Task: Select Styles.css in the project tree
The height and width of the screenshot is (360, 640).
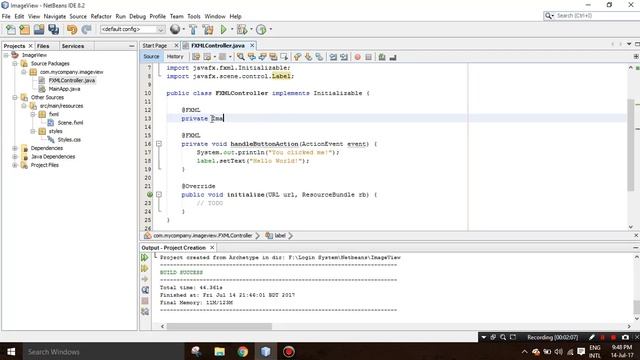Action: (69, 140)
